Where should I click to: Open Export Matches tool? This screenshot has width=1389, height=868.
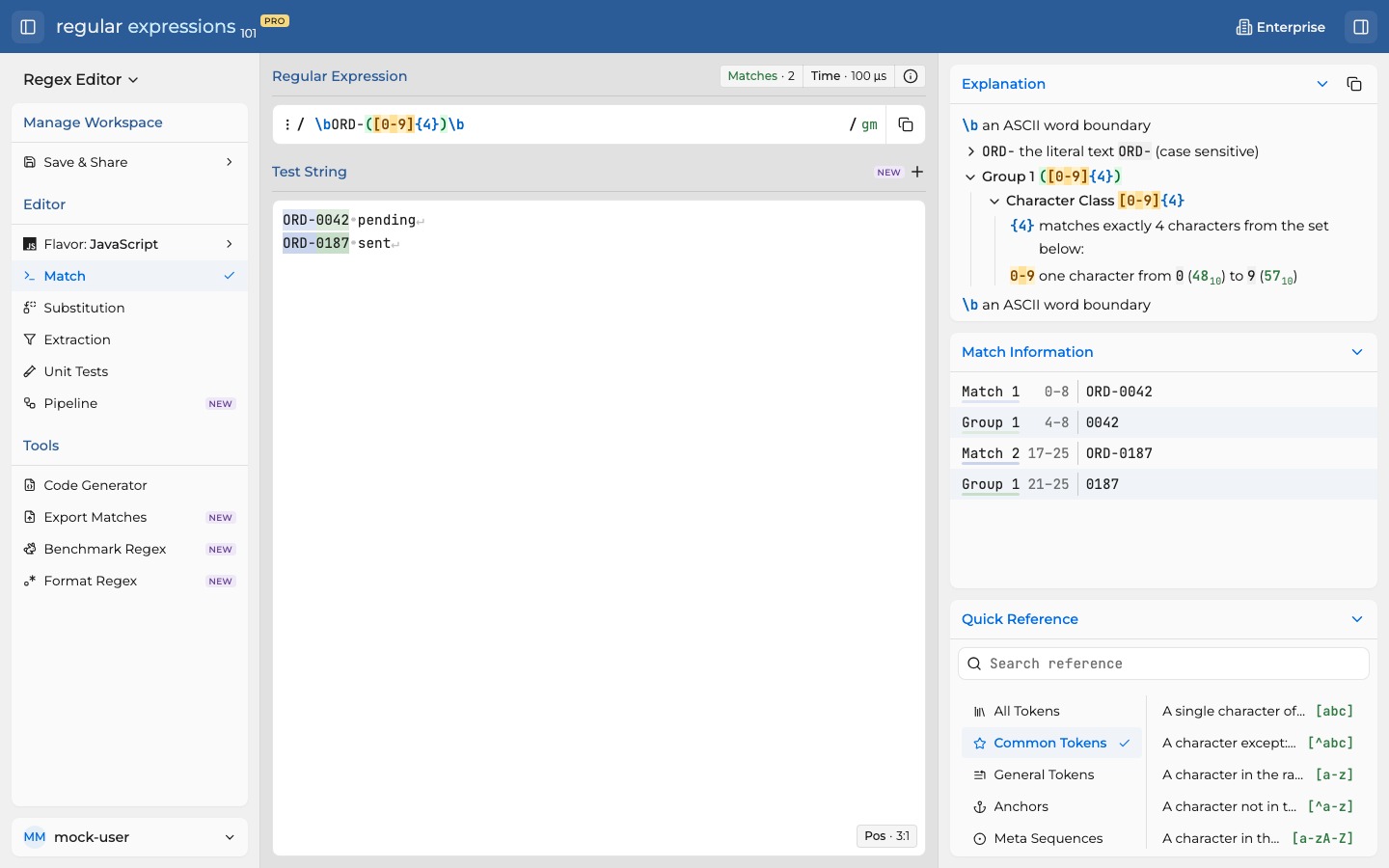click(129, 517)
